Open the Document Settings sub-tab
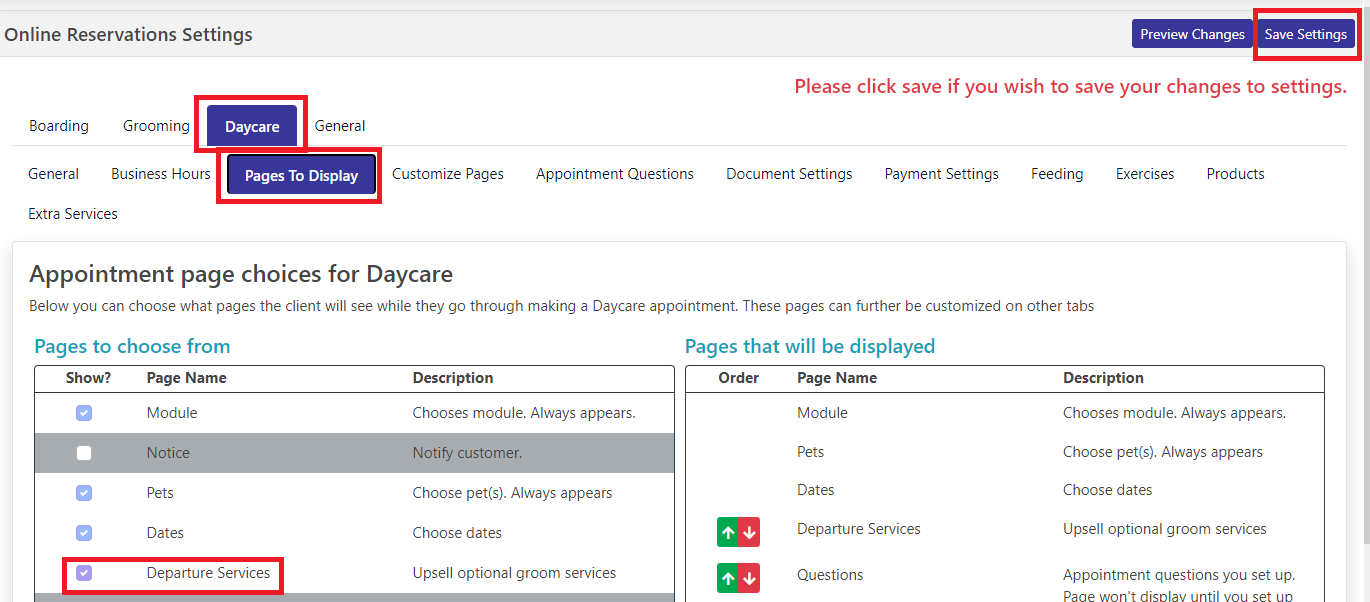The width and height of the screenshot is (1370, 602). [x=789, y=174]
